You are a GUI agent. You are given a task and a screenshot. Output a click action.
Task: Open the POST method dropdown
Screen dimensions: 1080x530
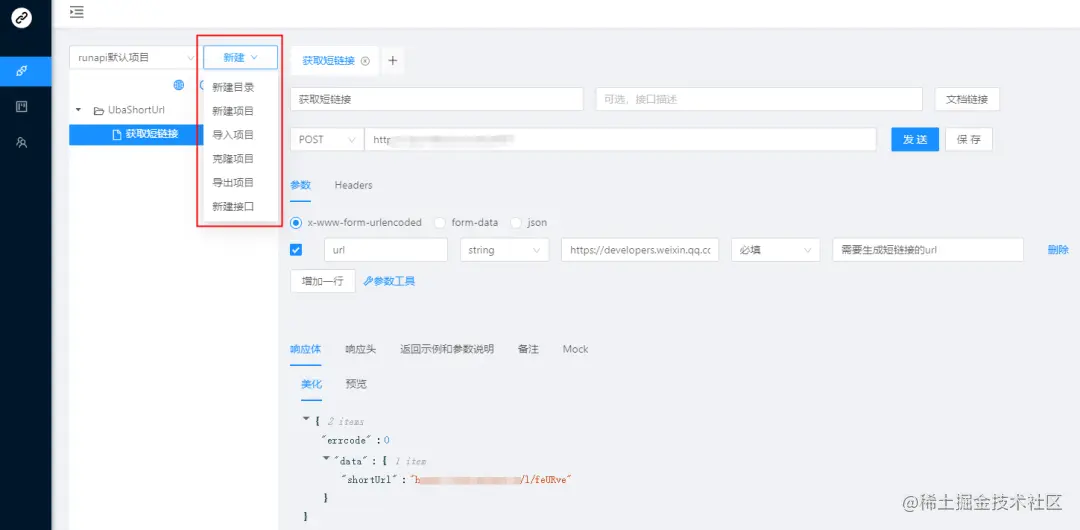[327, 139]
